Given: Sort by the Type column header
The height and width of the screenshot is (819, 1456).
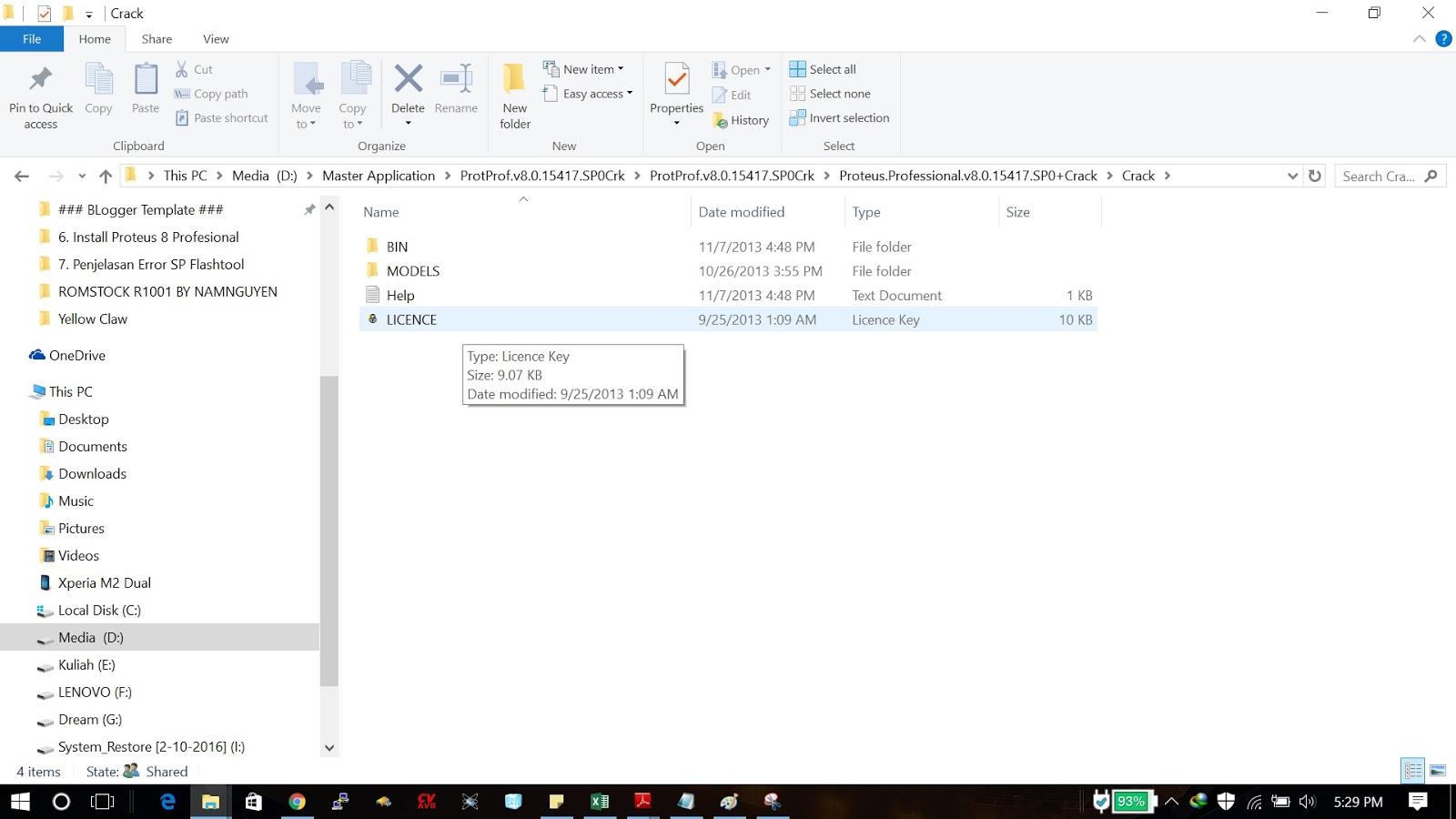Looking at the screenshot, I should pyautogui.click(x=866, y=212).
